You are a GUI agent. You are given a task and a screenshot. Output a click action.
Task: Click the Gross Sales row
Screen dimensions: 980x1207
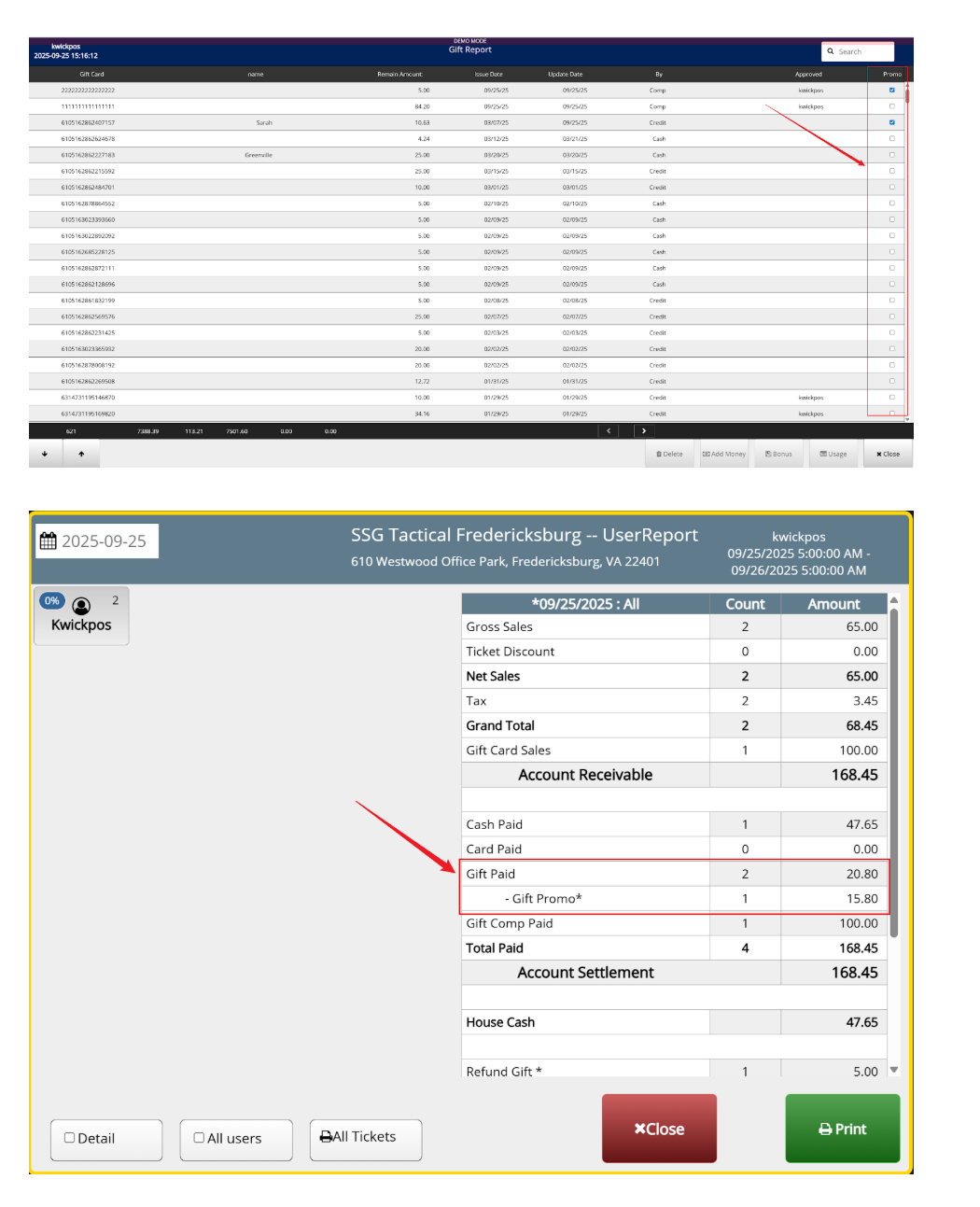point(674,626)
